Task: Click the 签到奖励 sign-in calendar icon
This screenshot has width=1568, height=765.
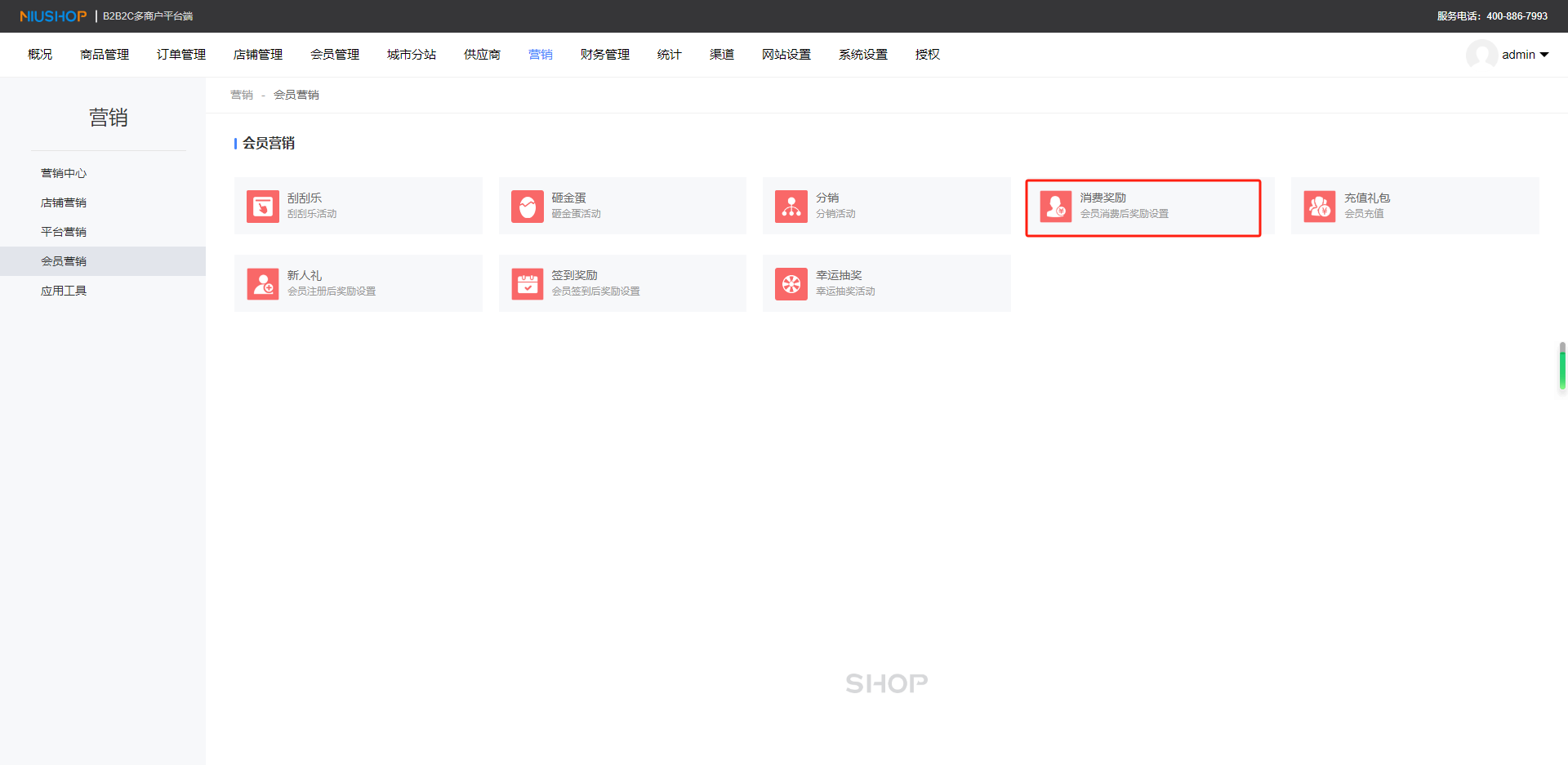Action: [x=528, y=284]
